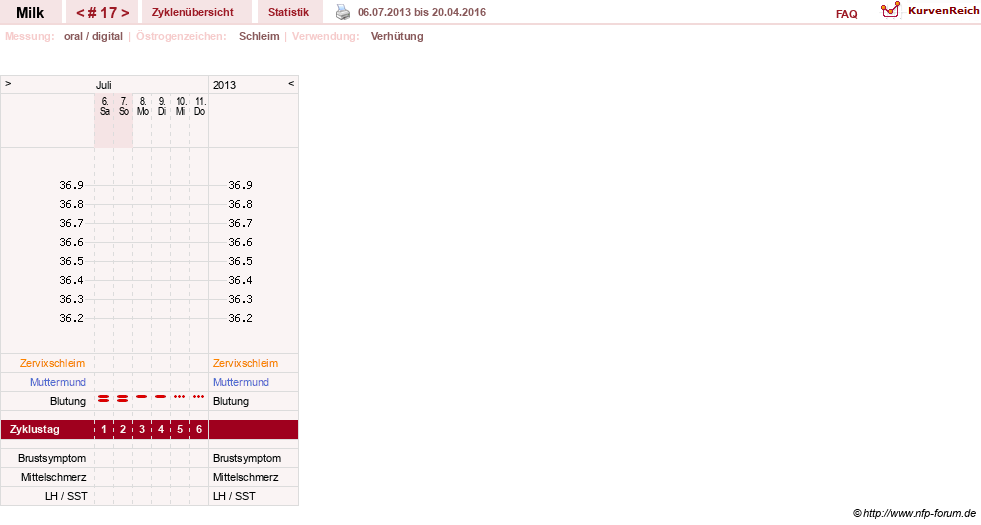Click the spotting marker on cycle day 6
The width and height of the screenshot is (981, 525).
tap(198, 397)
